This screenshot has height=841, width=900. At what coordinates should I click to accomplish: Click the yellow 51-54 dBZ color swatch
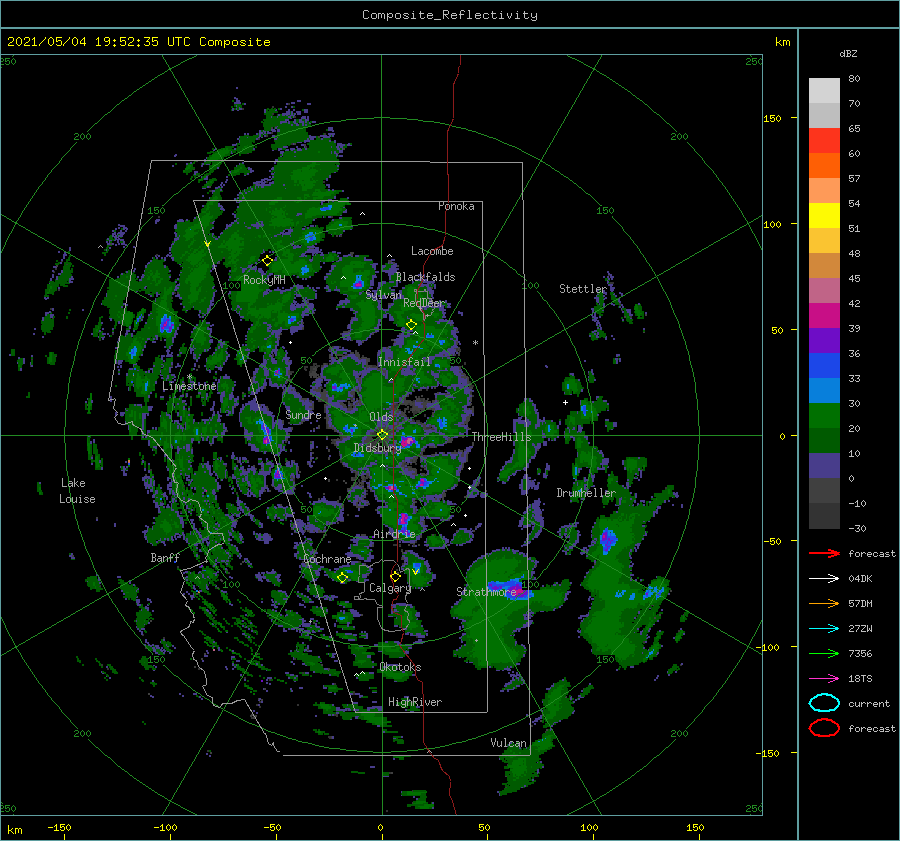point(824,216)
